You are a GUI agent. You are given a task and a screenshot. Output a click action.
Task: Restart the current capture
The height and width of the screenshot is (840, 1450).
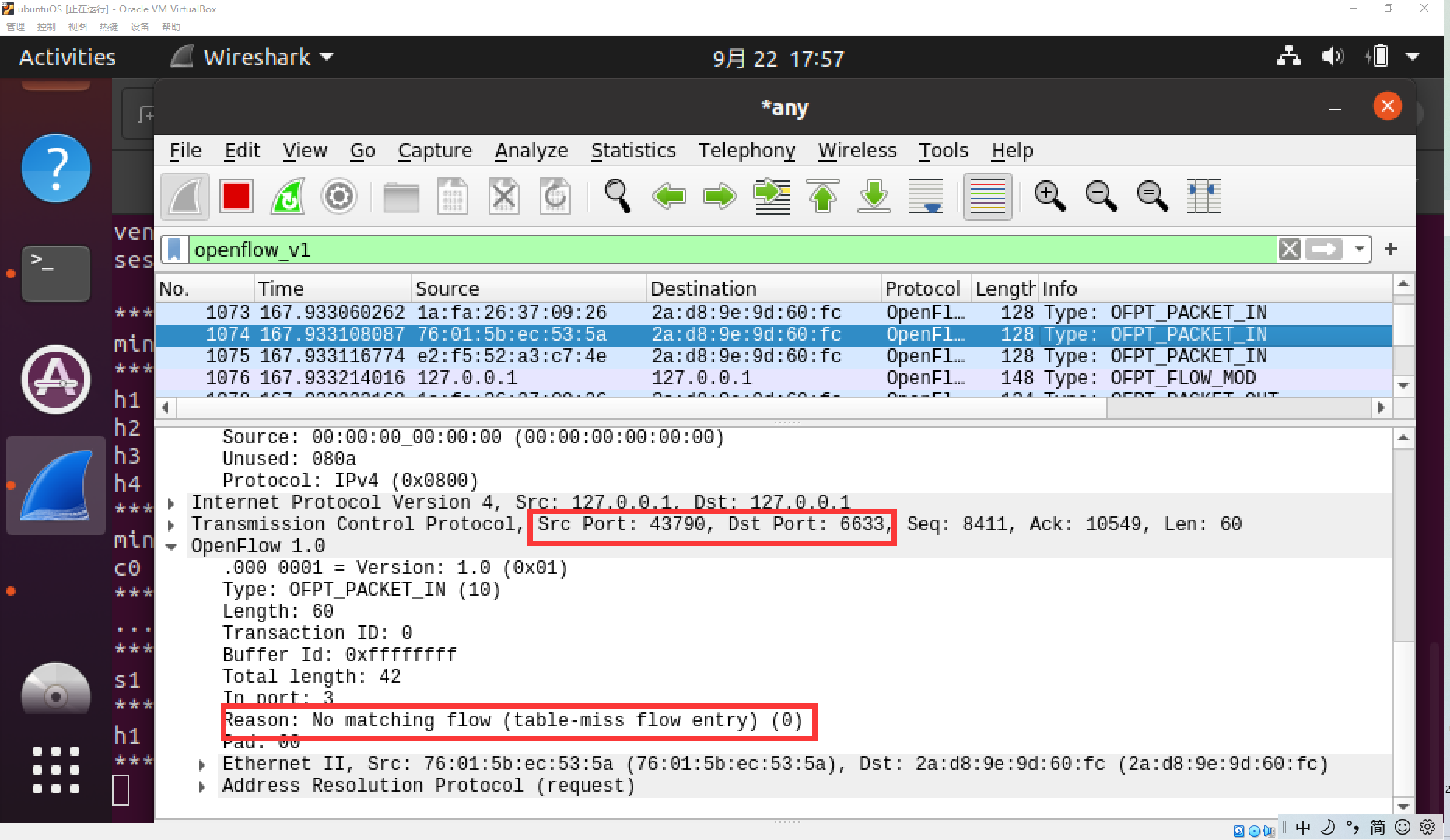pyautogui.click(x=288, y=197)
